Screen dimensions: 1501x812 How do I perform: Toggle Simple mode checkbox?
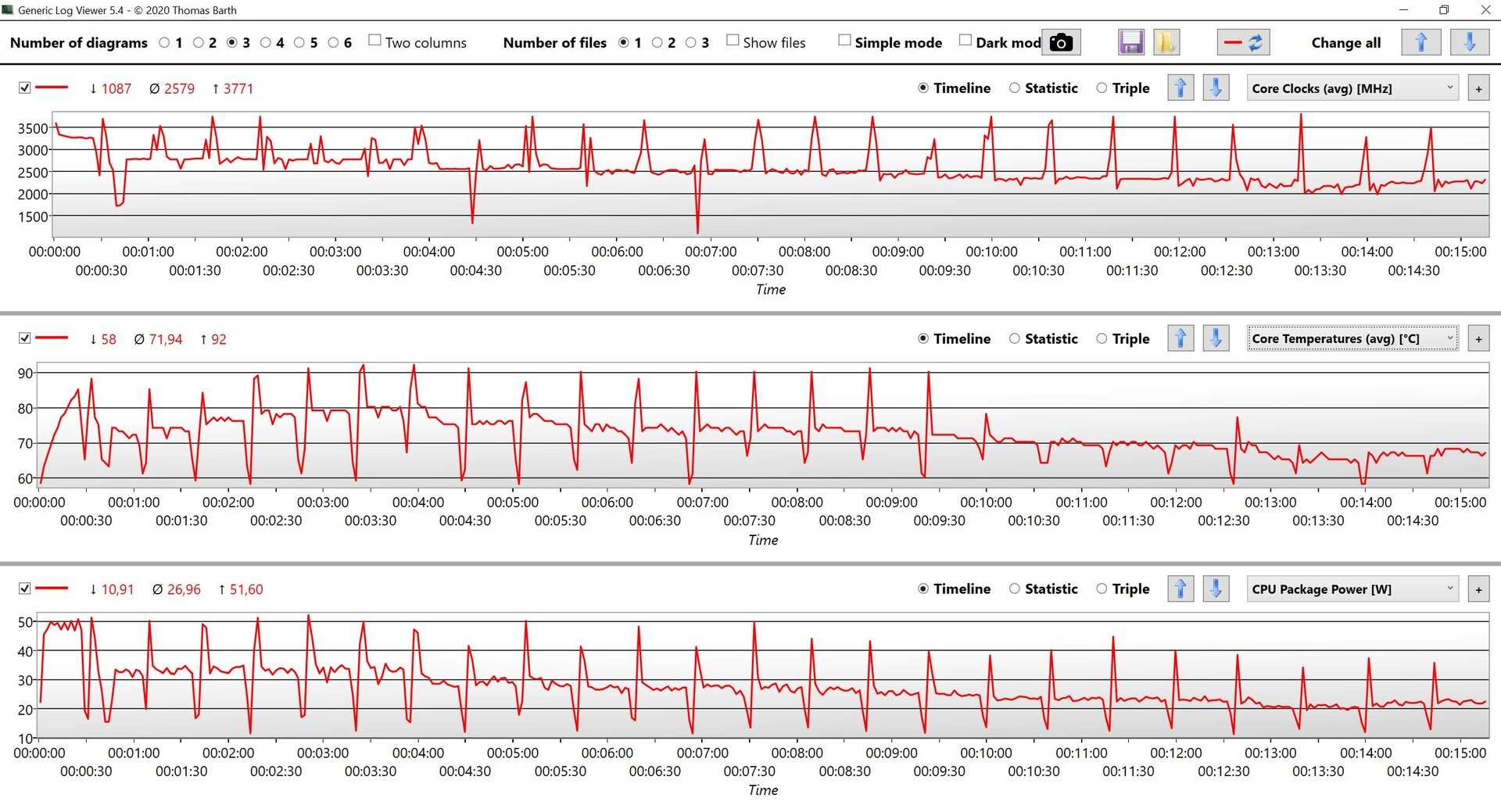844,41
